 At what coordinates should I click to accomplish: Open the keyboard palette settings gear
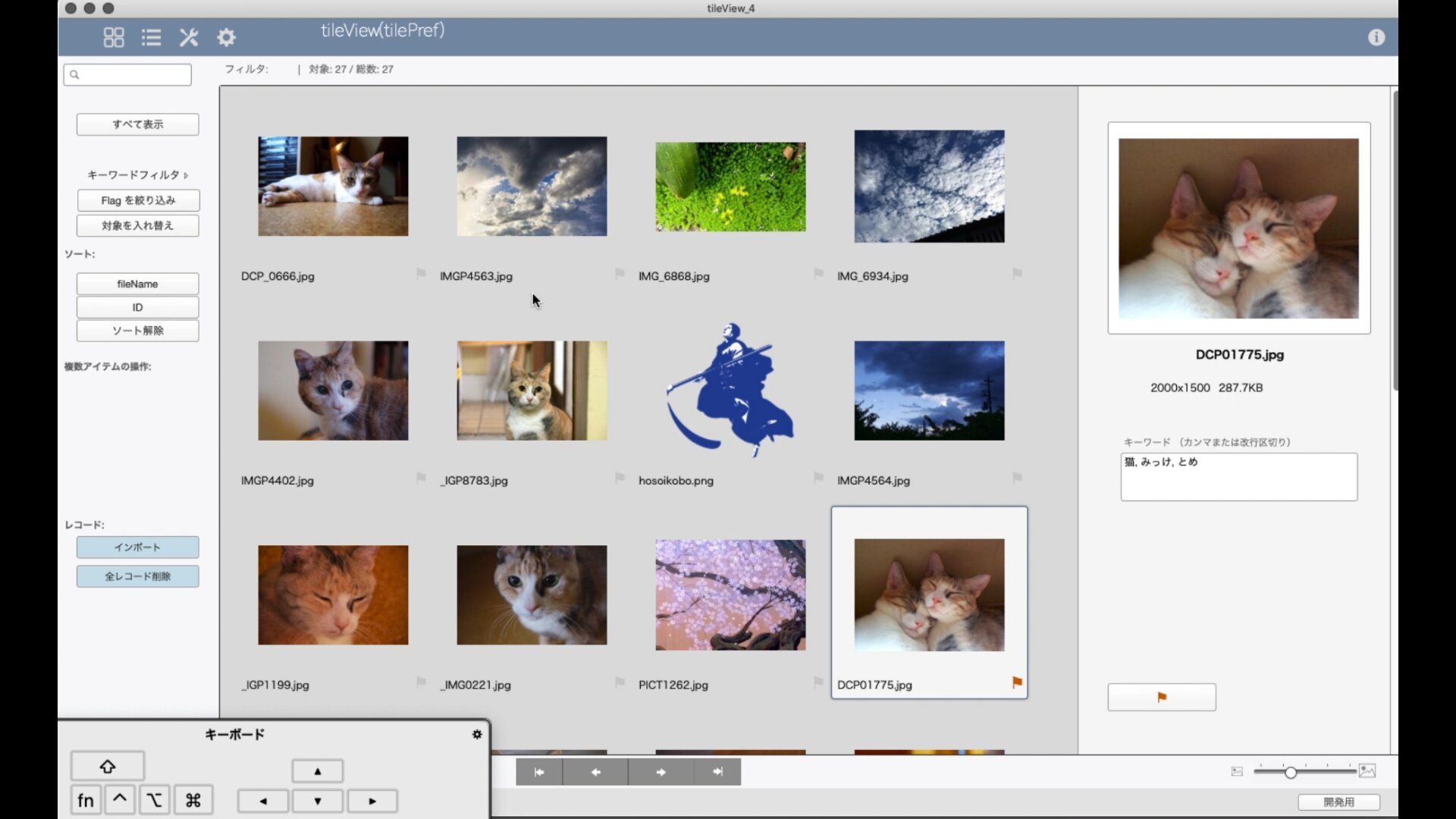point(477,734)
